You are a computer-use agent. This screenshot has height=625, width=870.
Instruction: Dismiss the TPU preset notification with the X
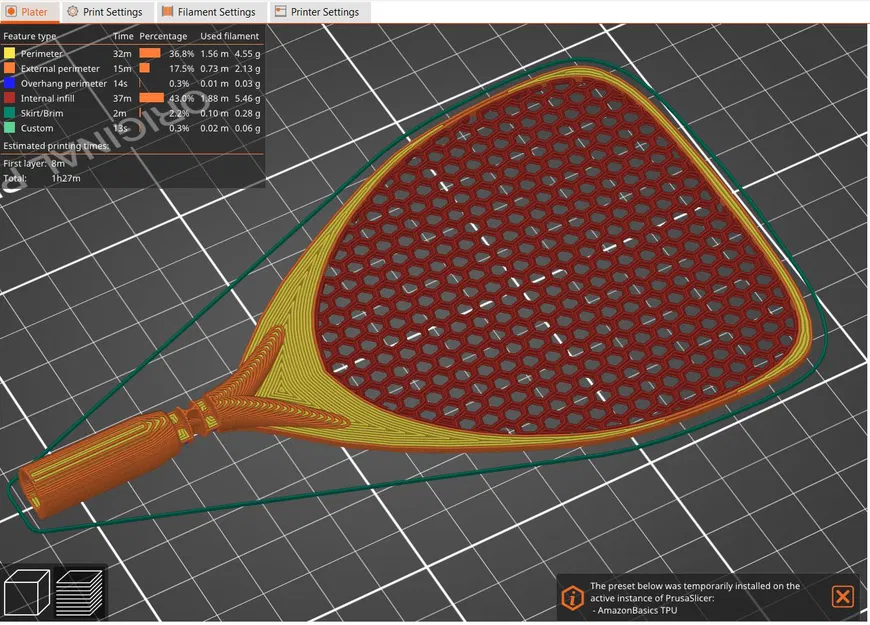coord(842,597)
